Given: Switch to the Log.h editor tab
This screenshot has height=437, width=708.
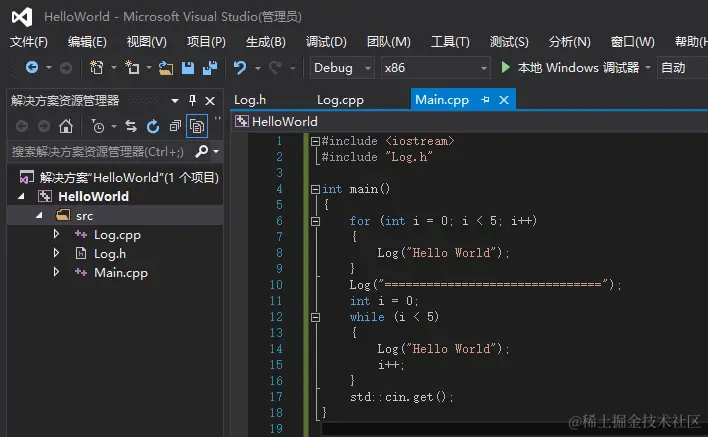Looking at the screenshot, I should point(250,100).
